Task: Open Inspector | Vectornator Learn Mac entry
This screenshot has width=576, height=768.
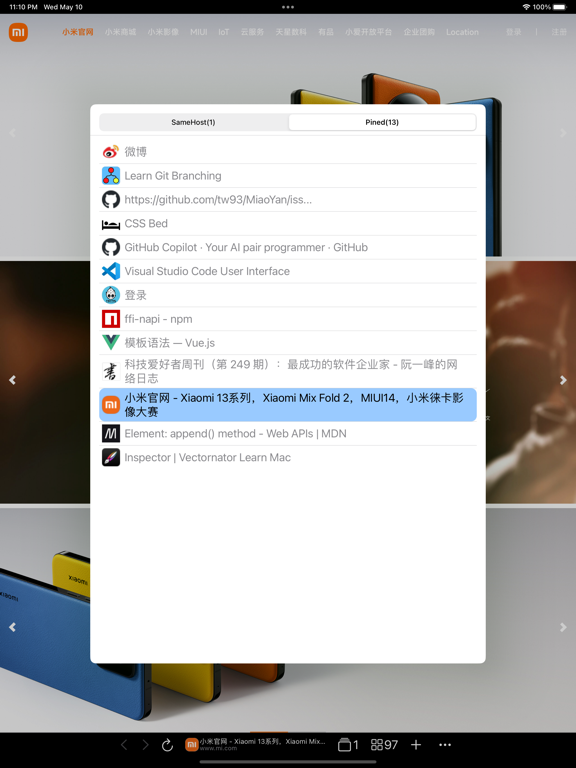Action: click(288, 457)
